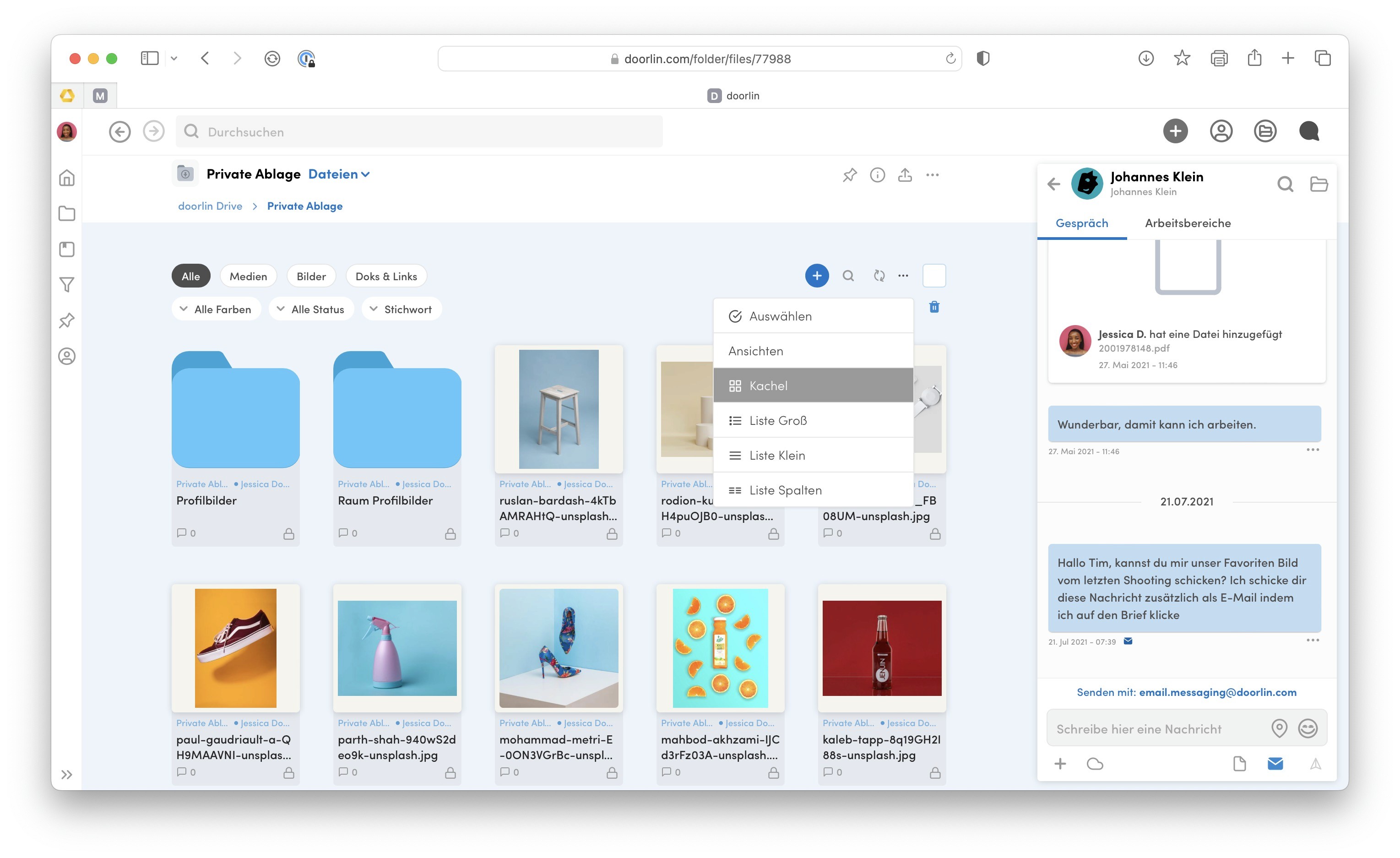Click the in-app forward arrow button
Image resolution: width=1400 pixels, height=858 pixels.
tap(153, 131)
